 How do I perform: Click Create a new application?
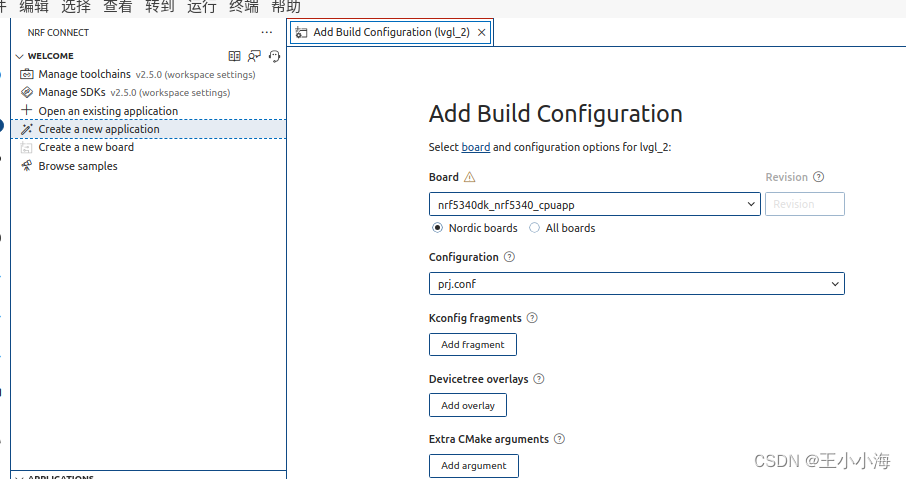pos(148,129)
